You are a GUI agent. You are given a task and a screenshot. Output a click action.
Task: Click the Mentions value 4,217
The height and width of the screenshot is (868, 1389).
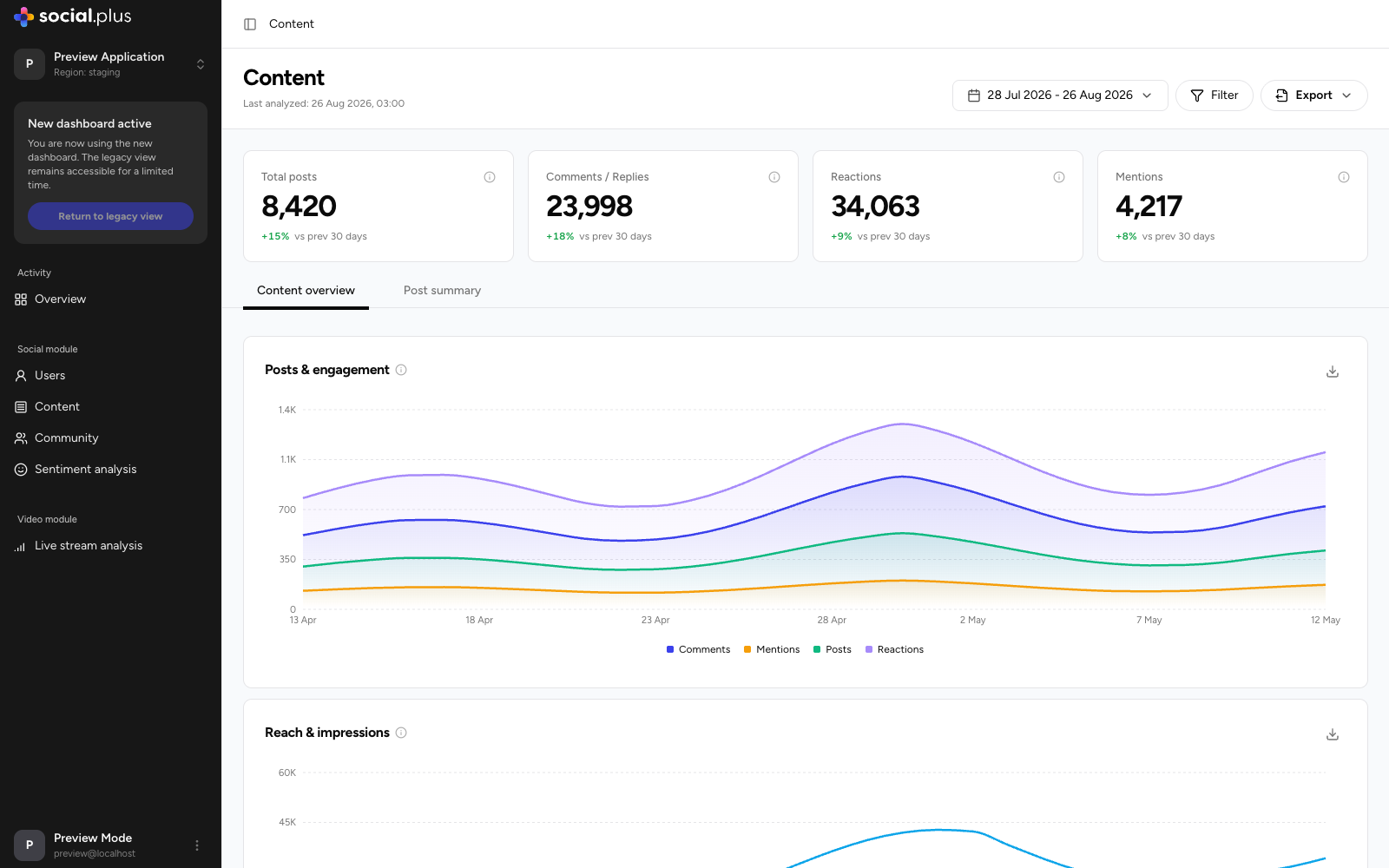pos(1149,207)
